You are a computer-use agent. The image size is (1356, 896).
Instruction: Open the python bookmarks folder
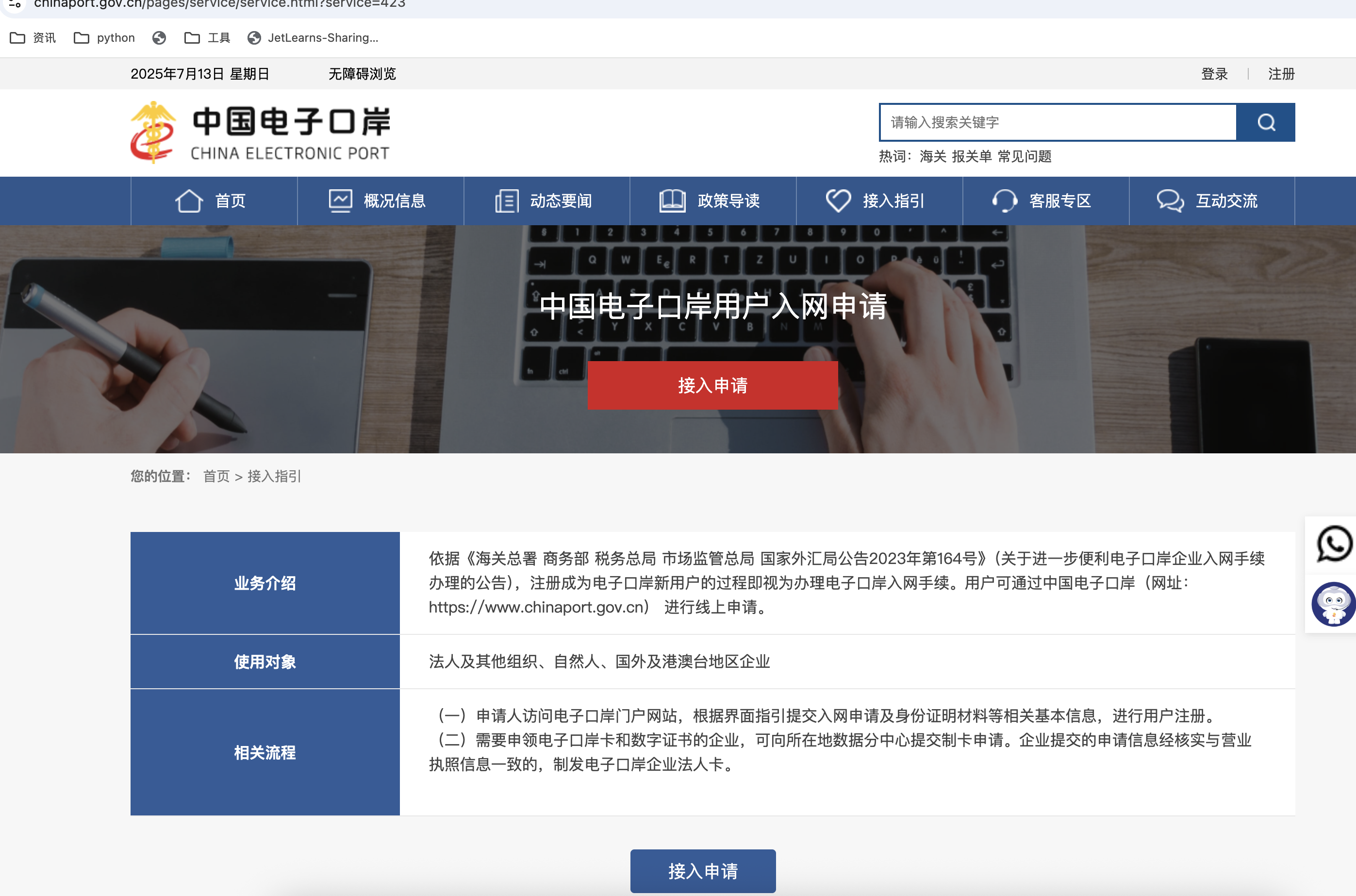(104, 38)
